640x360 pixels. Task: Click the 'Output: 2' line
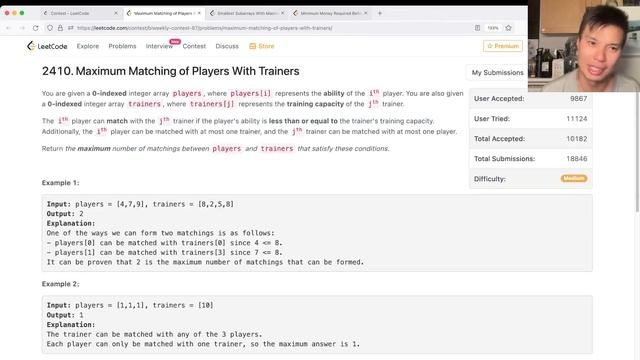(65, 214)
